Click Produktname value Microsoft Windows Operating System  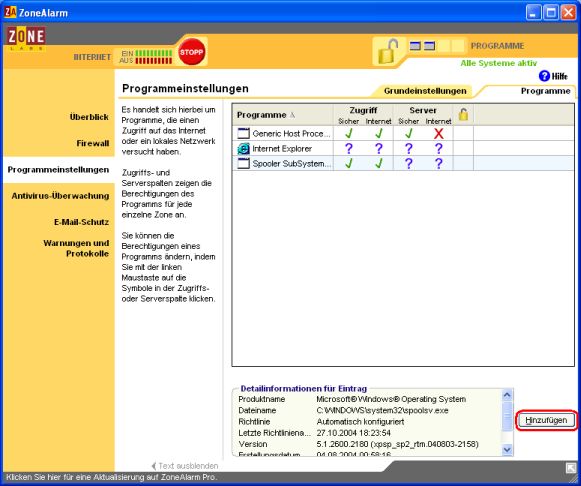point(391,399)
